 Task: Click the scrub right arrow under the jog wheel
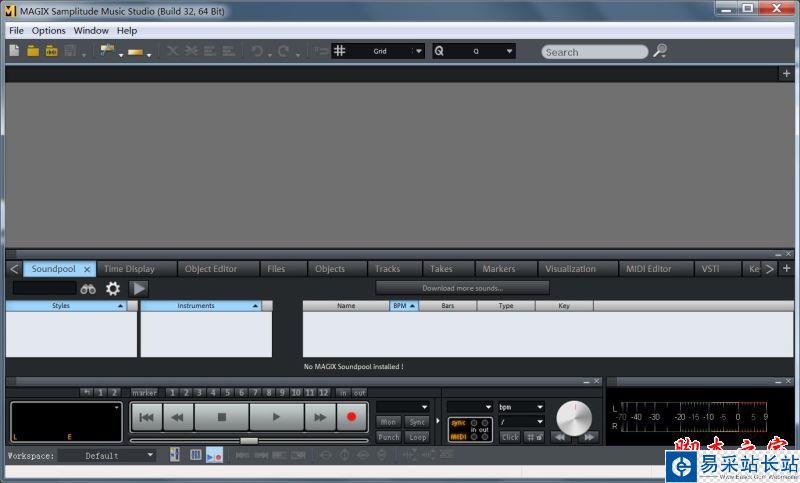[589, 437]
